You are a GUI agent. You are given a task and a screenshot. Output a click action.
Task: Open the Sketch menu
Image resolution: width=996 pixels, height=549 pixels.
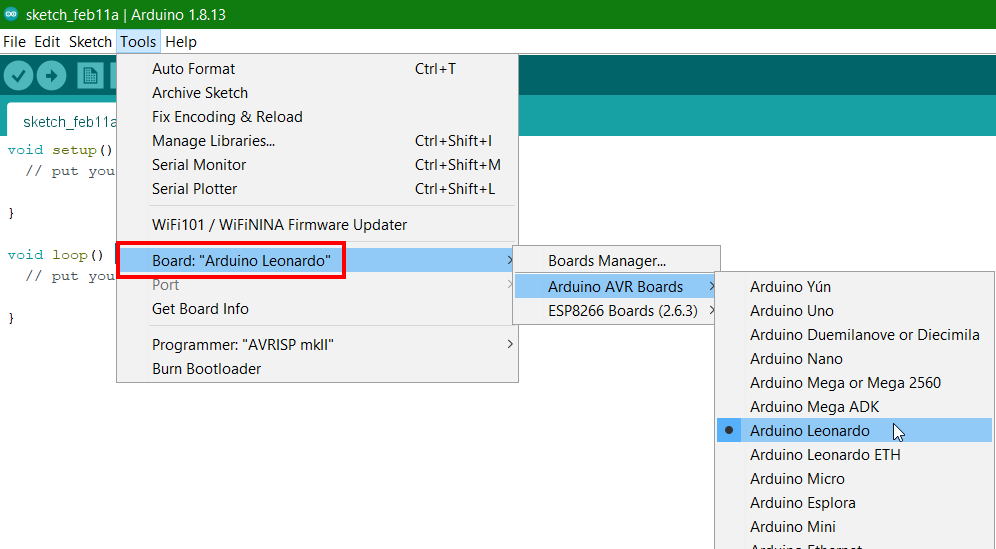coord(90,42)
